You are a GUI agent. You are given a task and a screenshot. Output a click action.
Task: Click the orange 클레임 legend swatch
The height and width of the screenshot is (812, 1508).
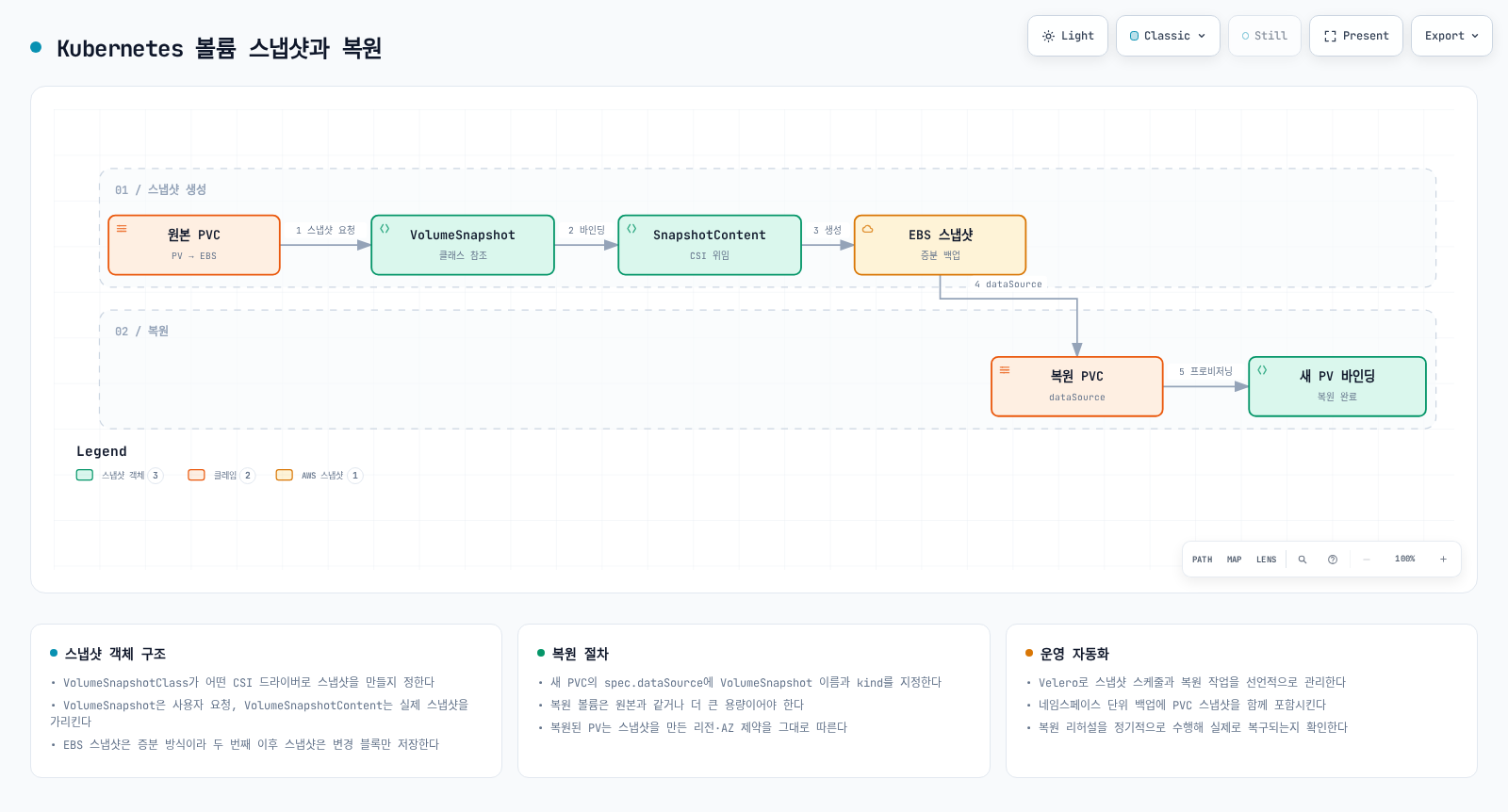click(196, 476)
